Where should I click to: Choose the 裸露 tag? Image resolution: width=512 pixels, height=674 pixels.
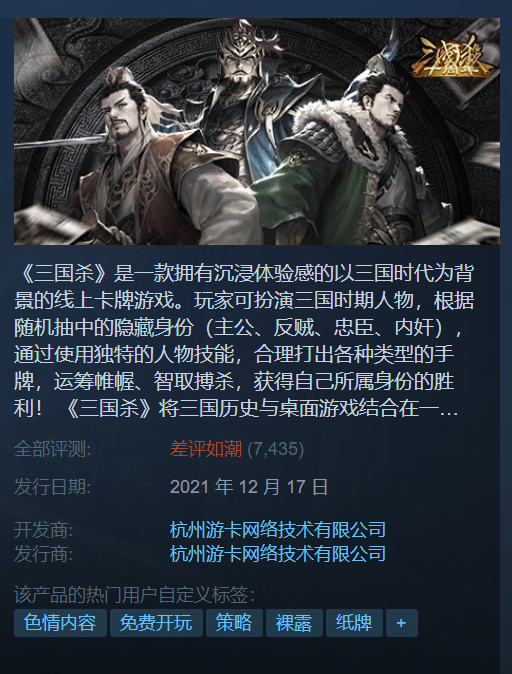pyautogui.click(x=294, y=623)
